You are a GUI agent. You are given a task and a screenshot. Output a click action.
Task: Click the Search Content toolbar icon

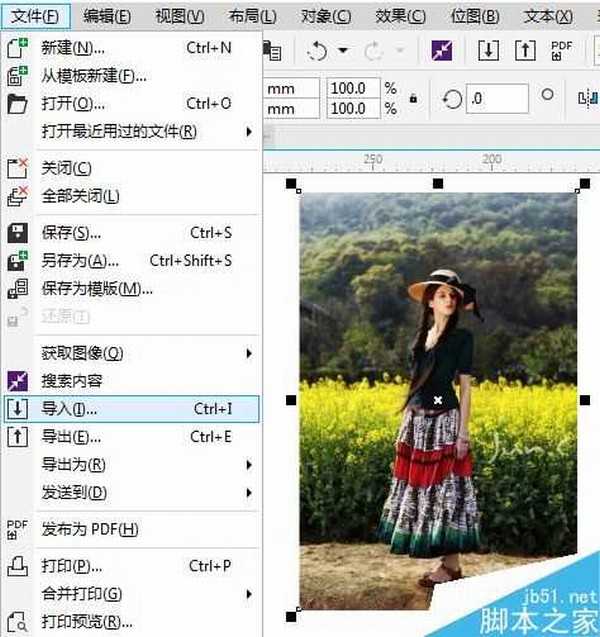click(441, 51)
